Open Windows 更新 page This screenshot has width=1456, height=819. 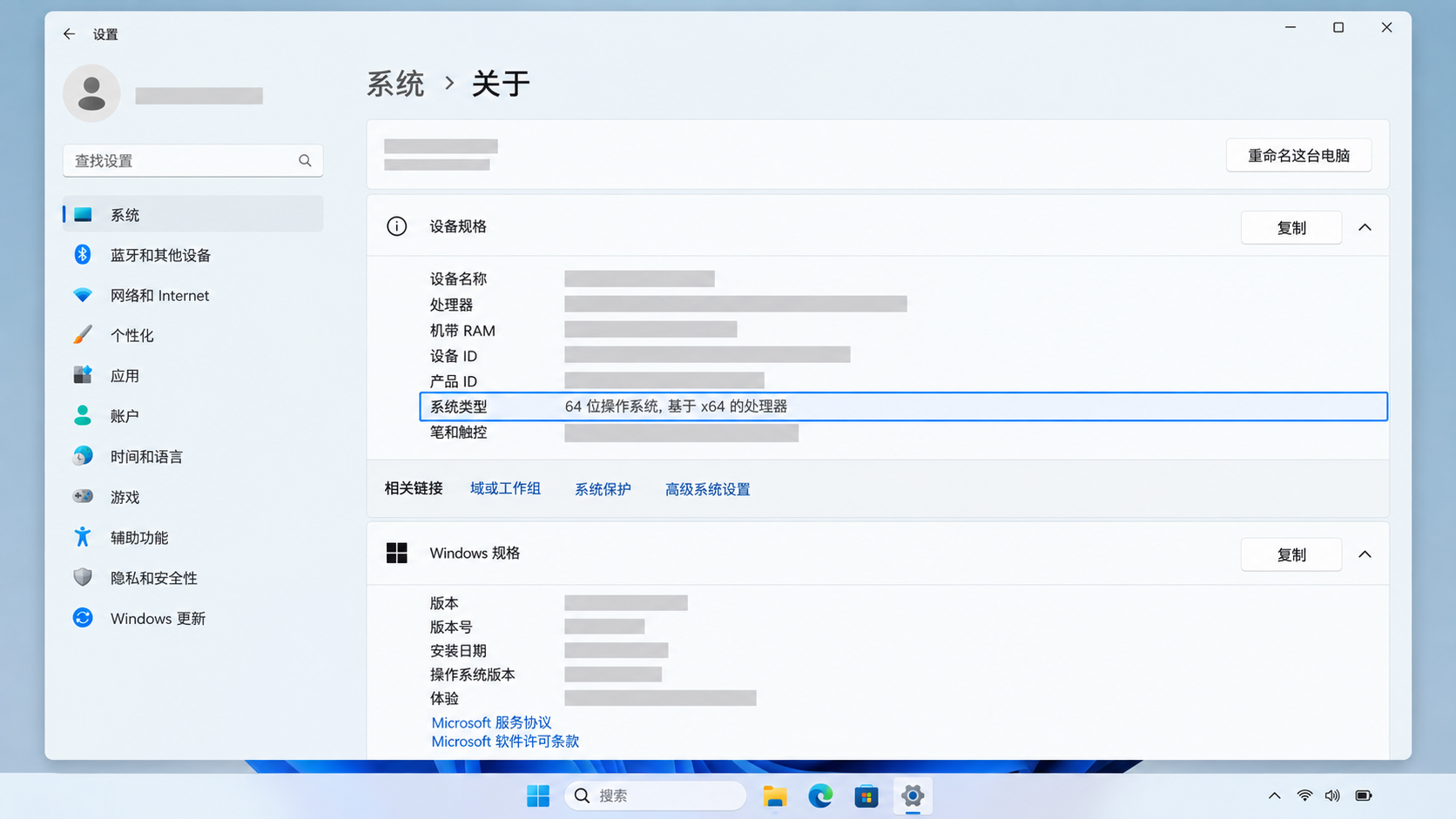pos(193,618)
